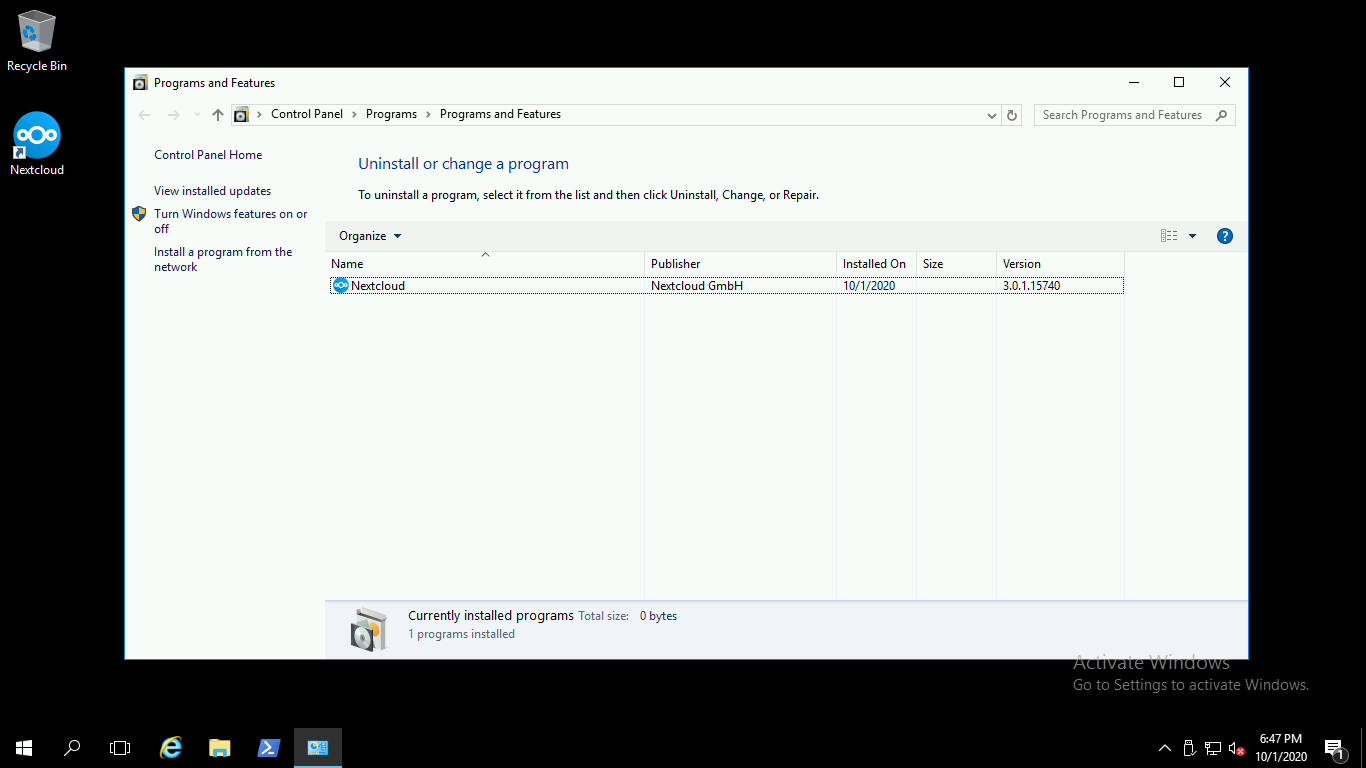Launch PowerShell from taskbar

(x=269, y=747)
